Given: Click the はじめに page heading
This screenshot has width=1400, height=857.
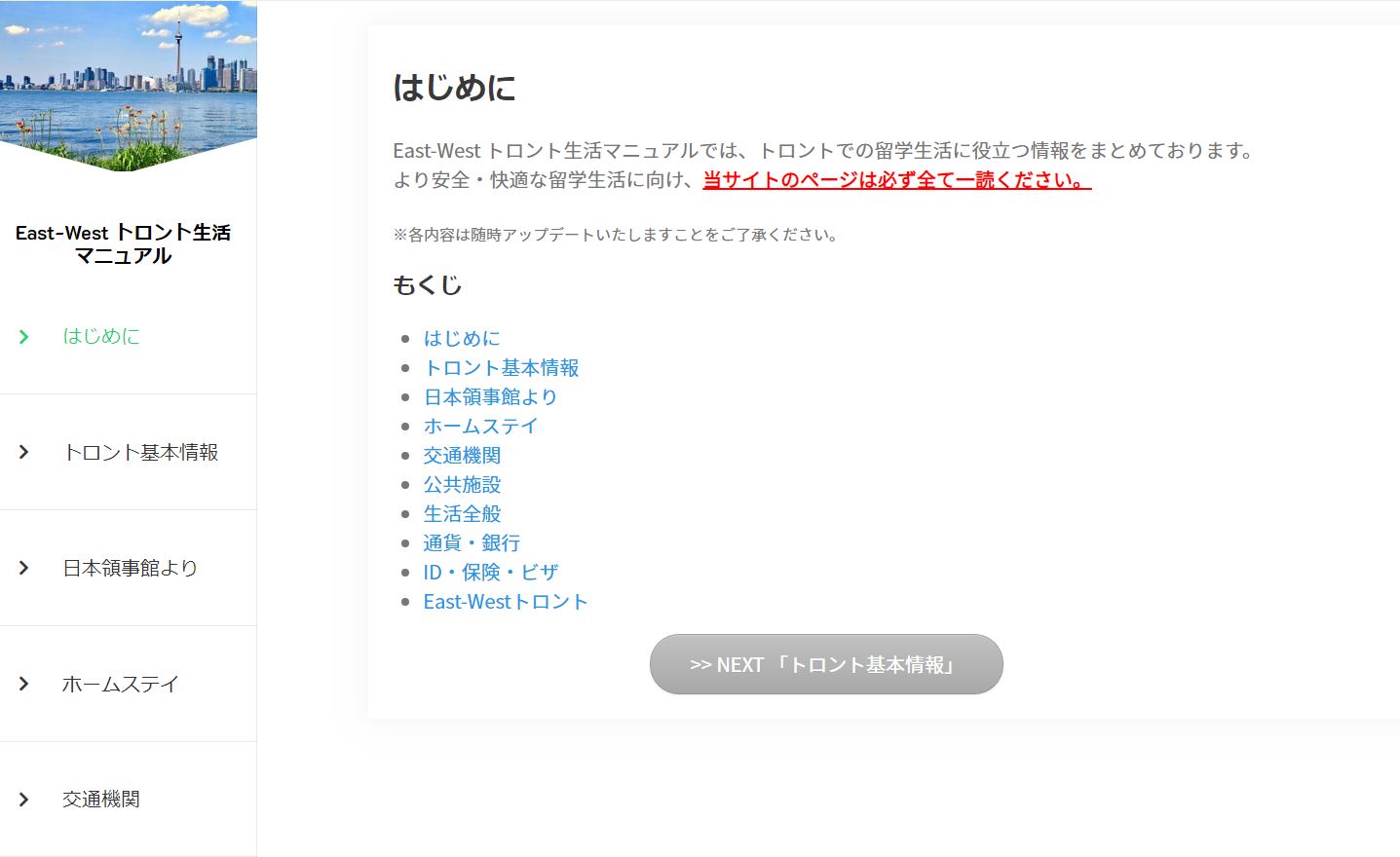Looking at the screenshot, I should [454, 88].
